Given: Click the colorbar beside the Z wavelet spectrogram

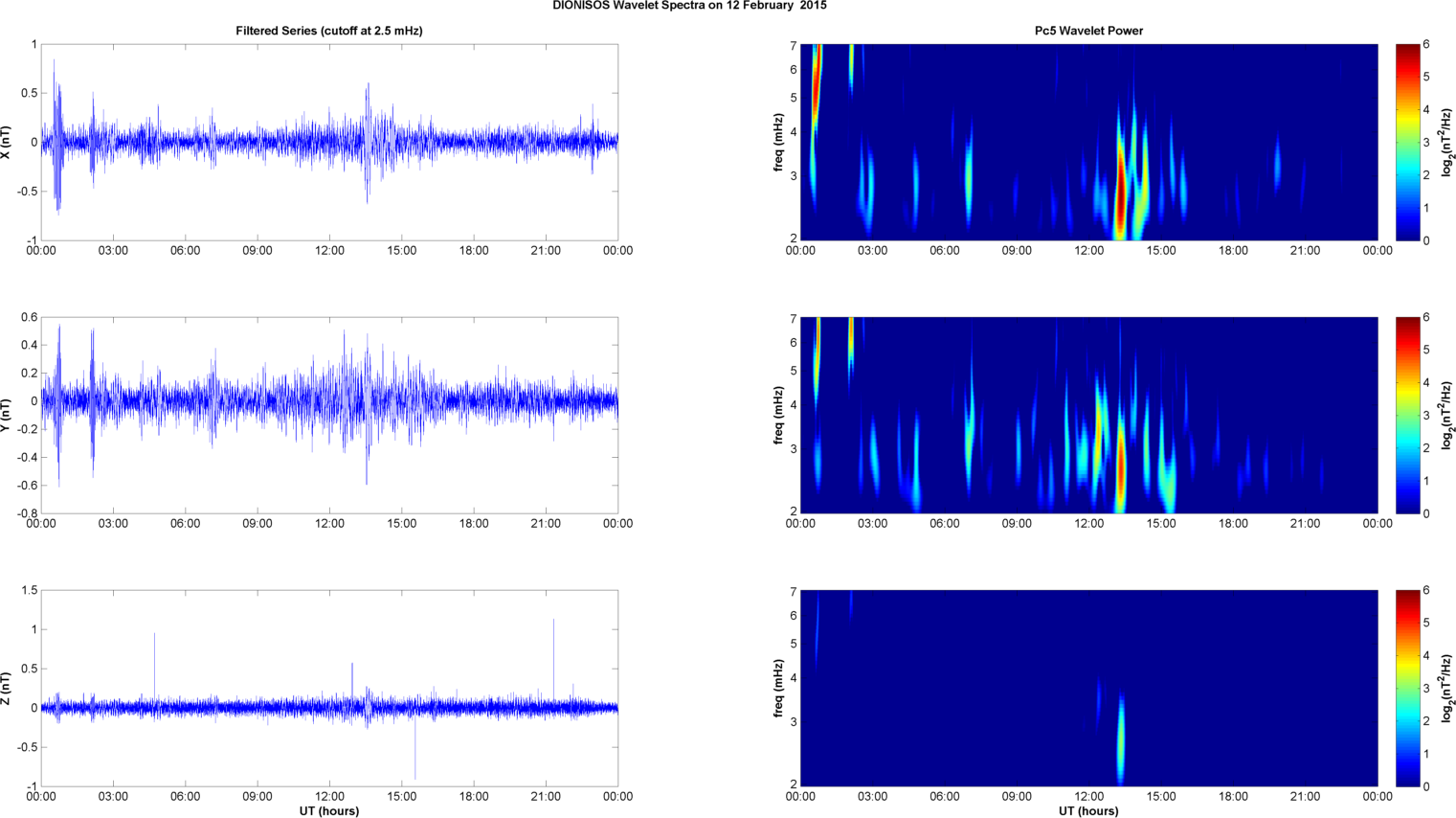Looking at the screenshot, I should [1407, 688].
